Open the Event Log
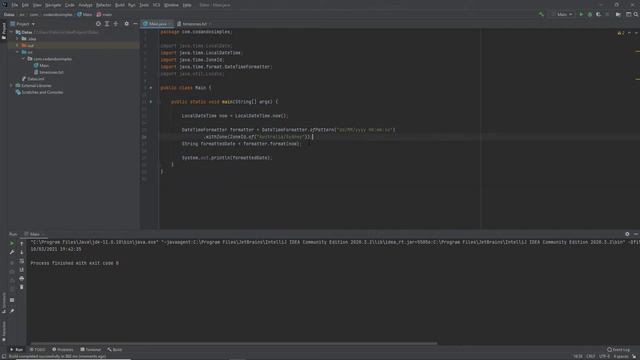The image size is (640, 360). pyautogui.click(x=618, y=350)
